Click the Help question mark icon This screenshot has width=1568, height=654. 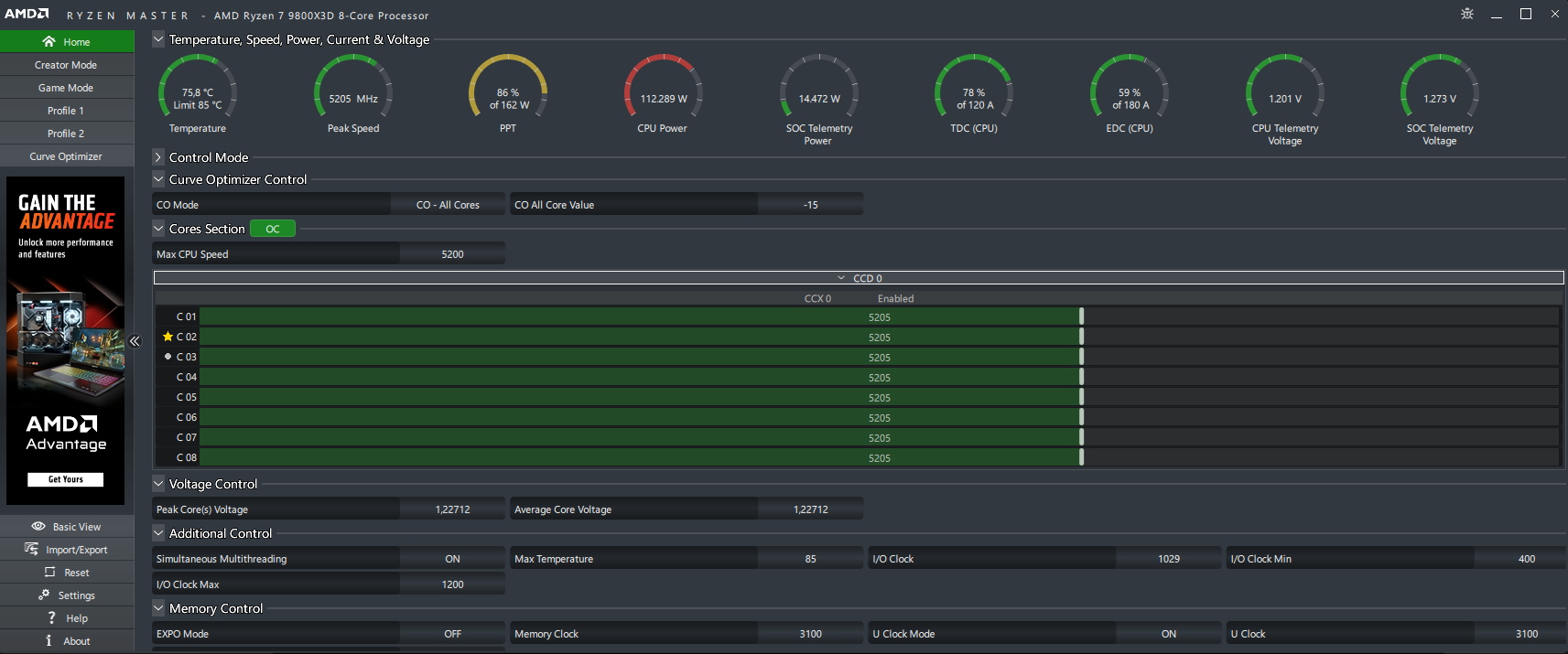tap(51, 618)
